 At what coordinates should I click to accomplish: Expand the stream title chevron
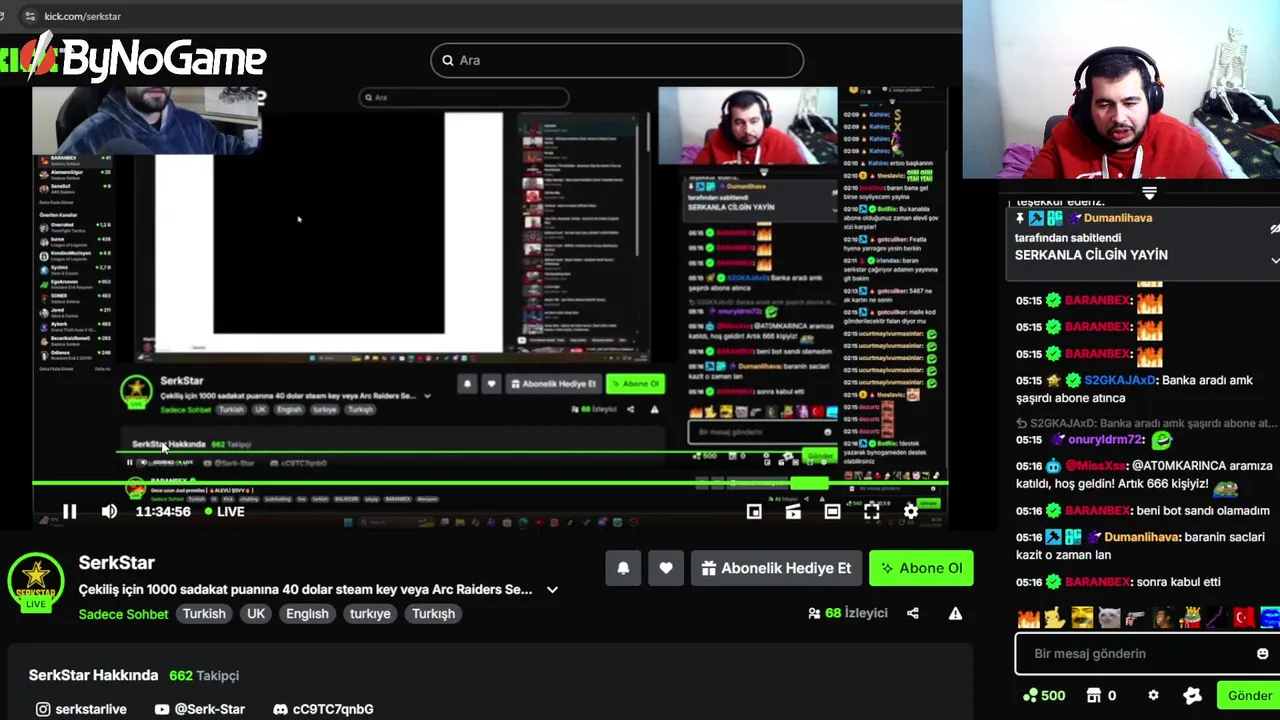(x=552, y=590)
